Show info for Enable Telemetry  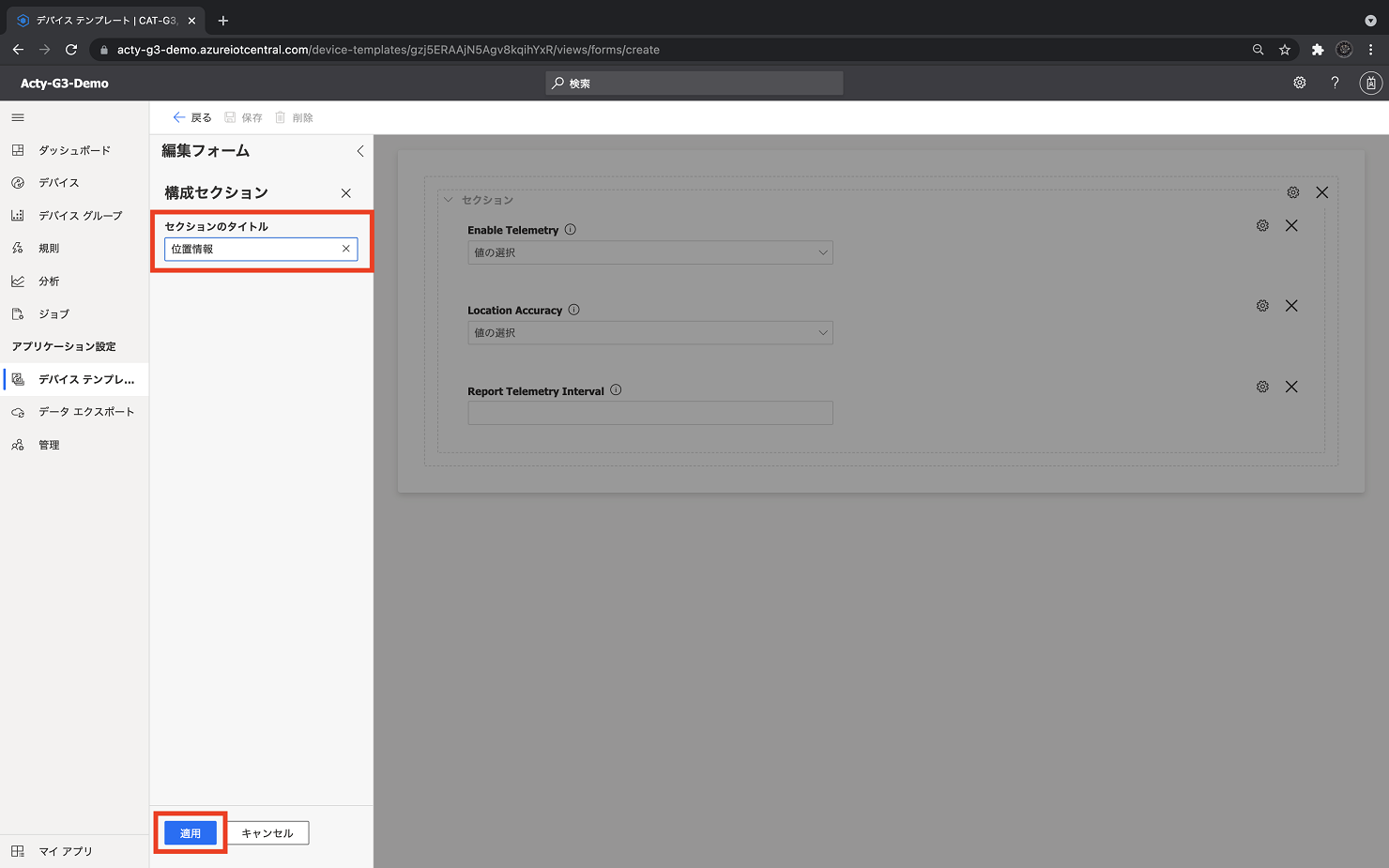click(x=571, y=230)
